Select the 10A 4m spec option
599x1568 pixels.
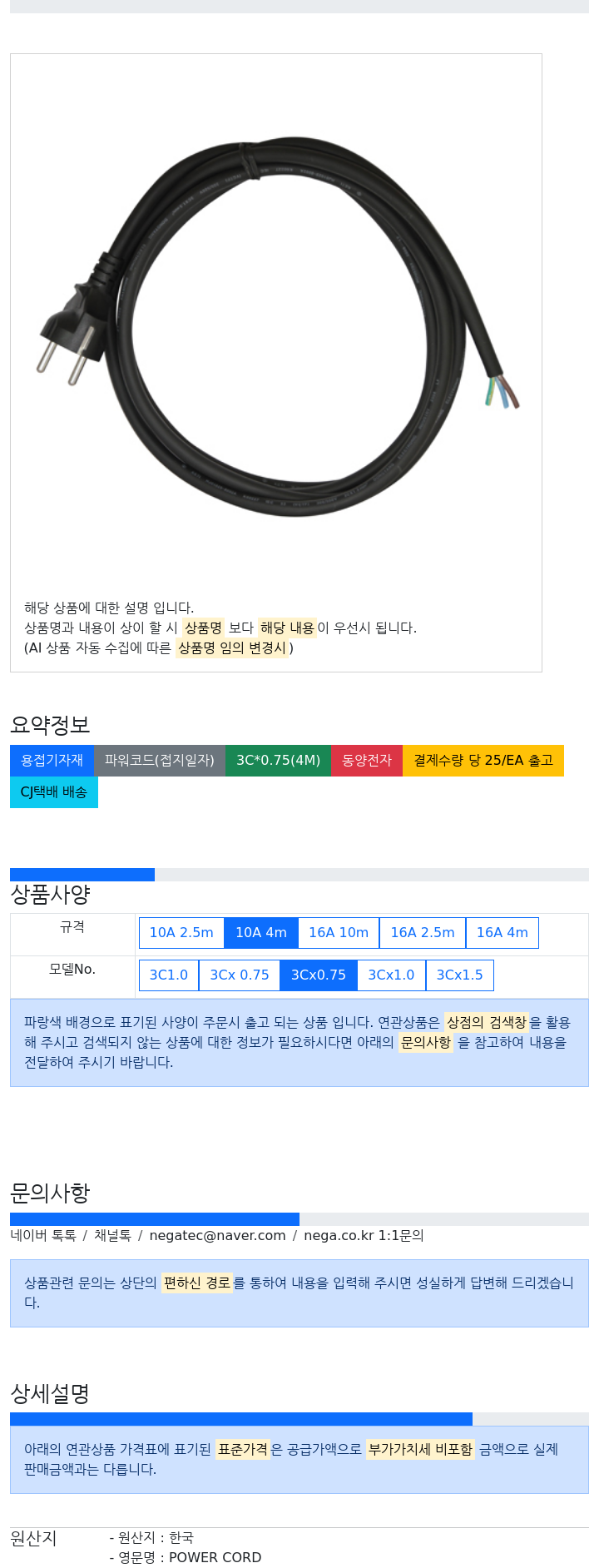point(261,933)
